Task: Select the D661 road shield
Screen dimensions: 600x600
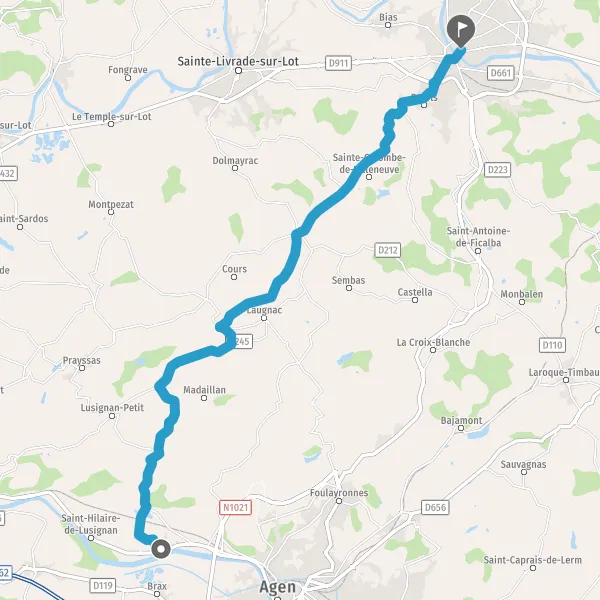Action: [x=501, y=72]
